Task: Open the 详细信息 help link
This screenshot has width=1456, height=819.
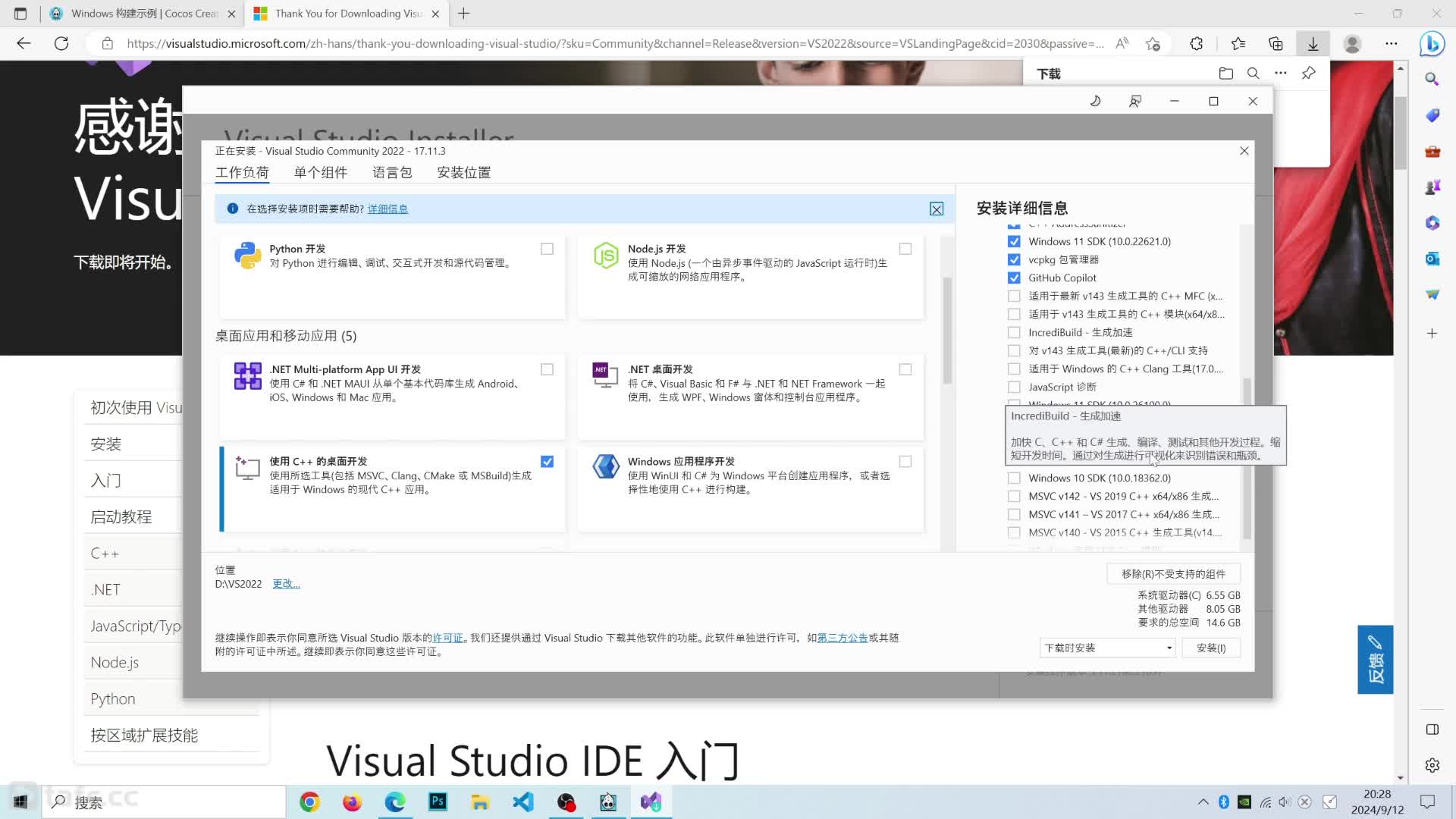Action: point(388,209)
